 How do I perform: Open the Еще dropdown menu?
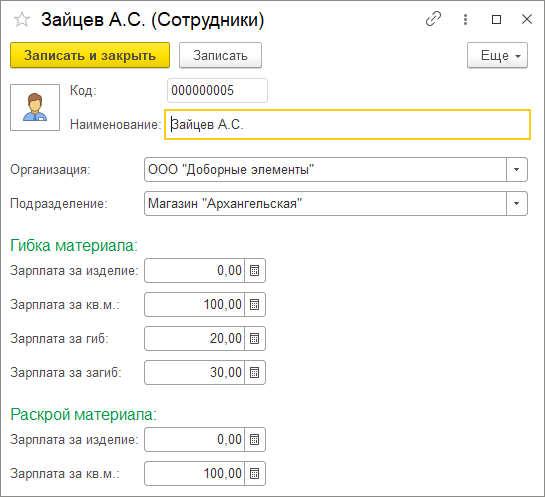(497, 55)
